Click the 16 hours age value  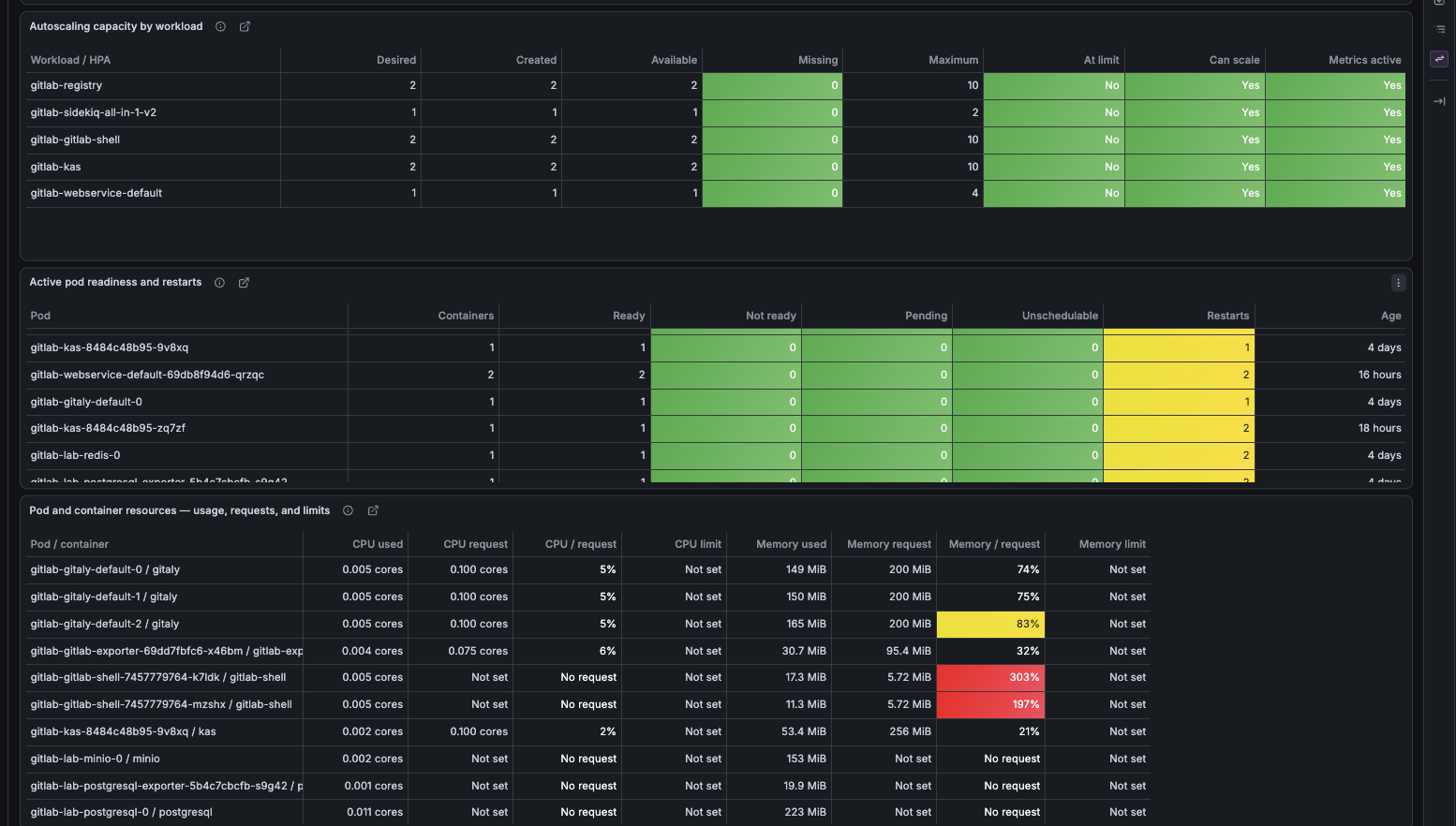[1380, 375]
